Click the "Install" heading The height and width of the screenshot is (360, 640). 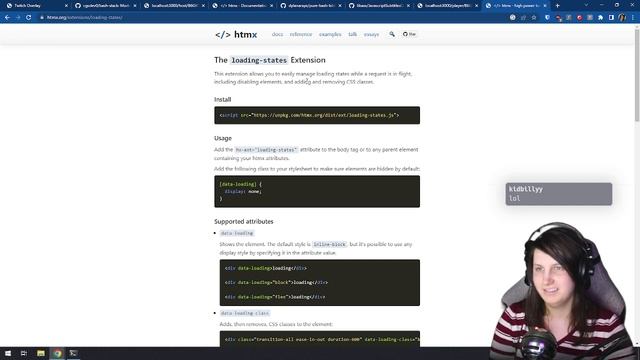[222, 99]
